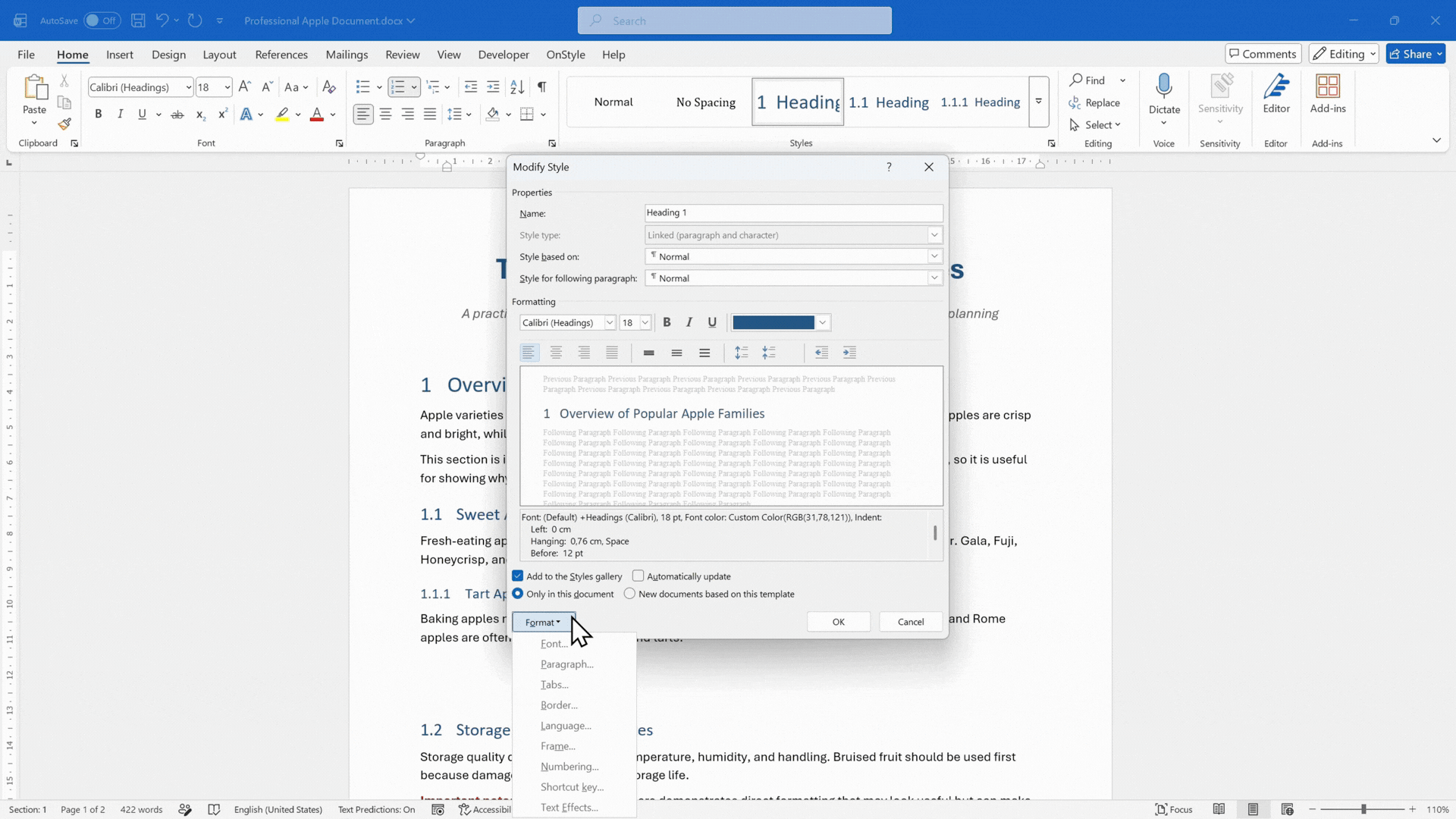Apply subscript formatting in ribbon
This screenshot has height=819, width=1456.
click(x=200, y=115)
